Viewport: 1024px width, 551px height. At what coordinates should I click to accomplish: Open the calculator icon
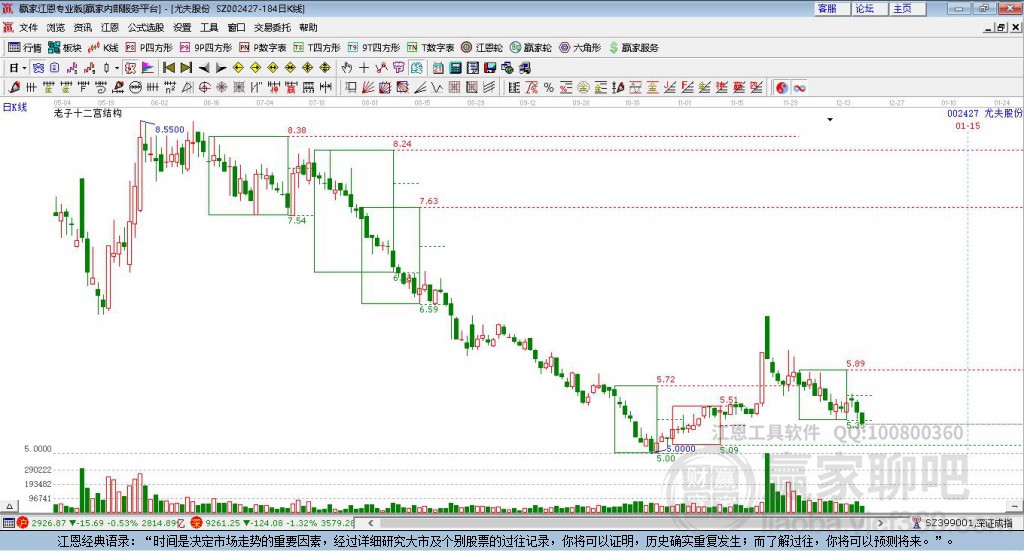455,68
